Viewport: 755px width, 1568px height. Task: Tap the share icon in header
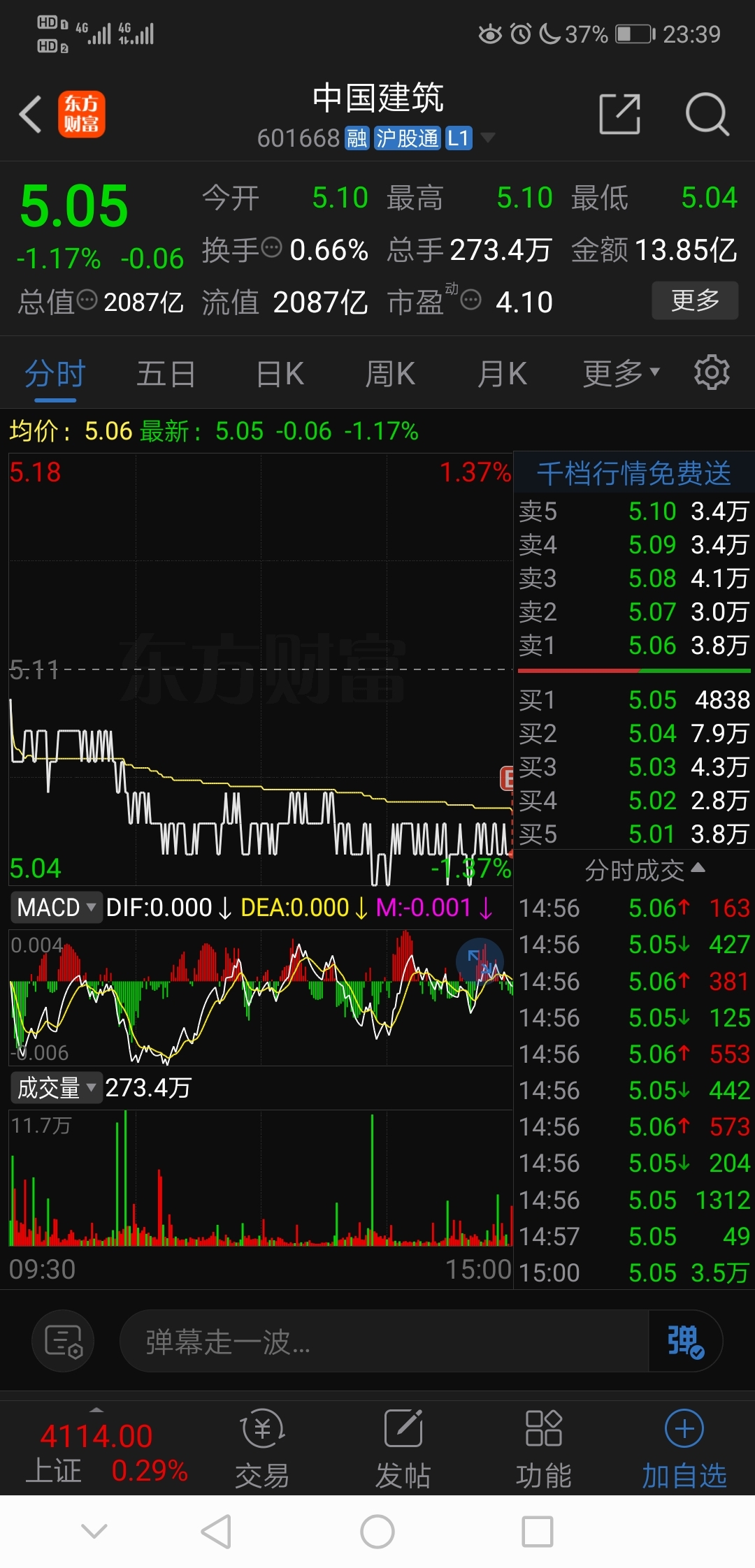point(620,114)
